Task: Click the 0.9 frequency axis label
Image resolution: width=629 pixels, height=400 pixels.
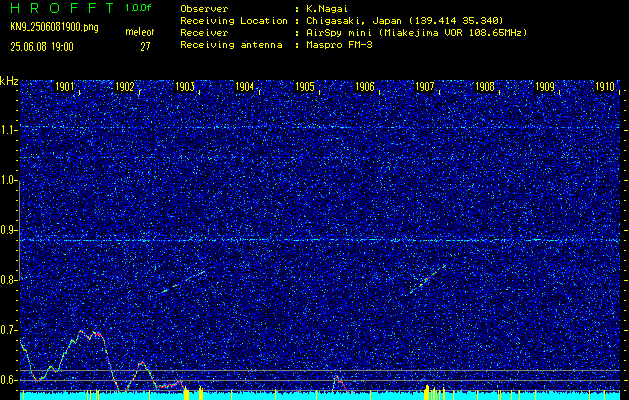Action: (x=8, y=230)
